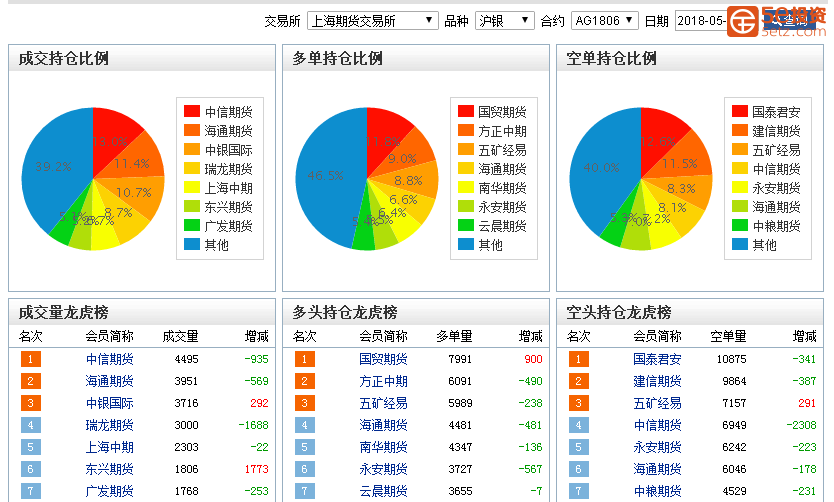The width and height of the screenshot is (834, 502).
Task: Click the 日期 date input field
Action: [701, 21]
